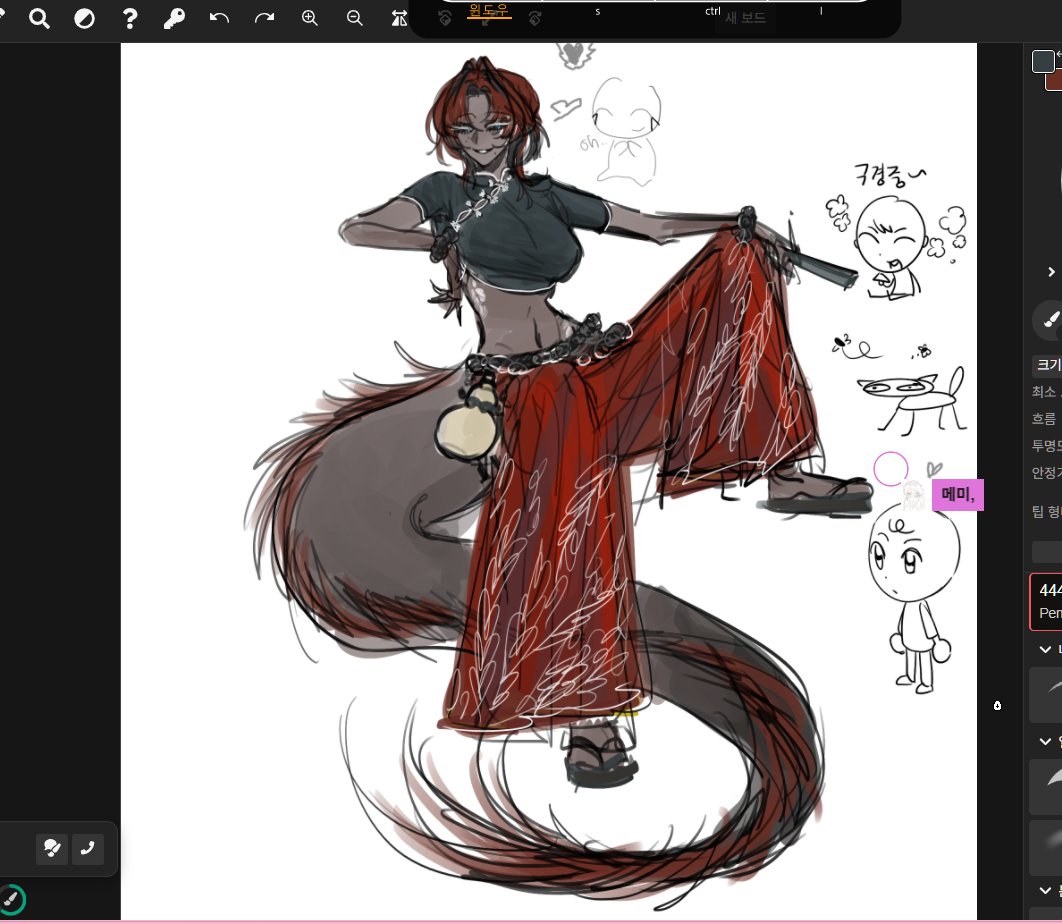The image size is (1062, 924).
Task: Select the '444 Pen' brush preset
Action: point(1046,602)
